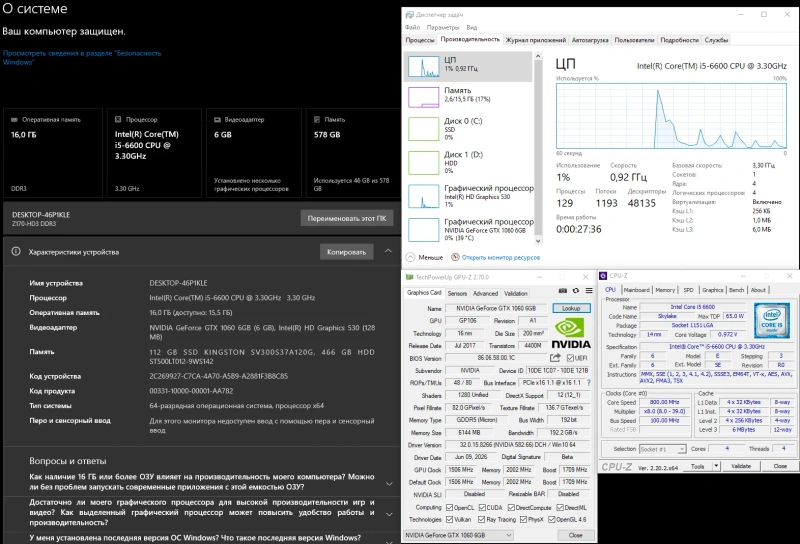Click the chip icon on the Процессор card
800x544 pixels.
click(118, 119)
